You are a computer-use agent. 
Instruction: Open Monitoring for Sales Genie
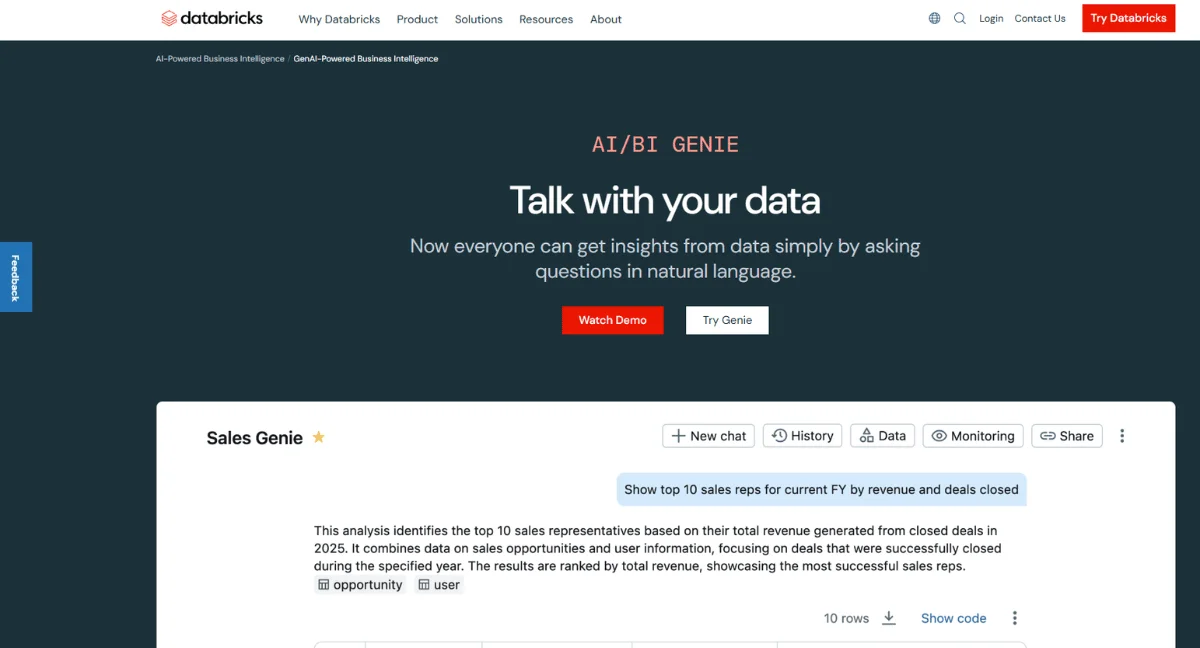click(972, 435)
